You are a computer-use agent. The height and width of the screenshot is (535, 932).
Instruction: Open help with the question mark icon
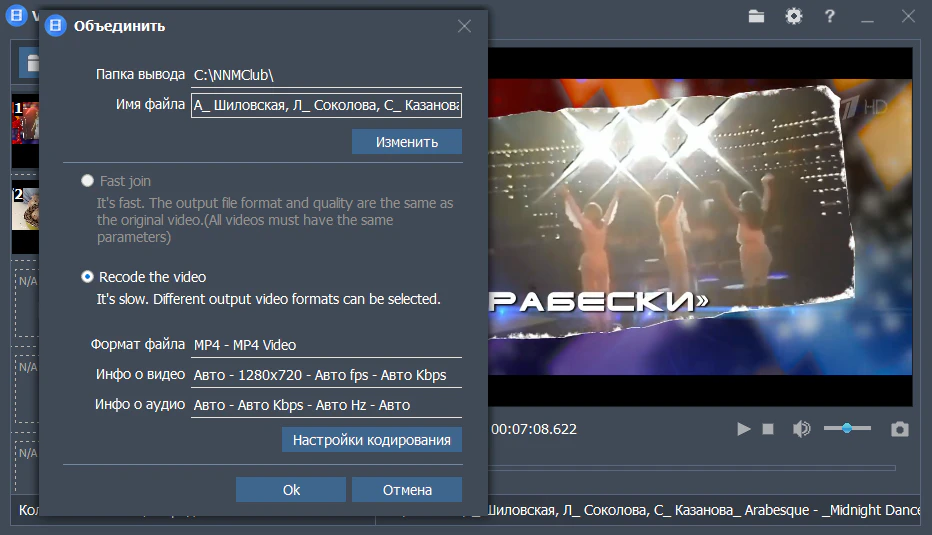pos(829,16)
